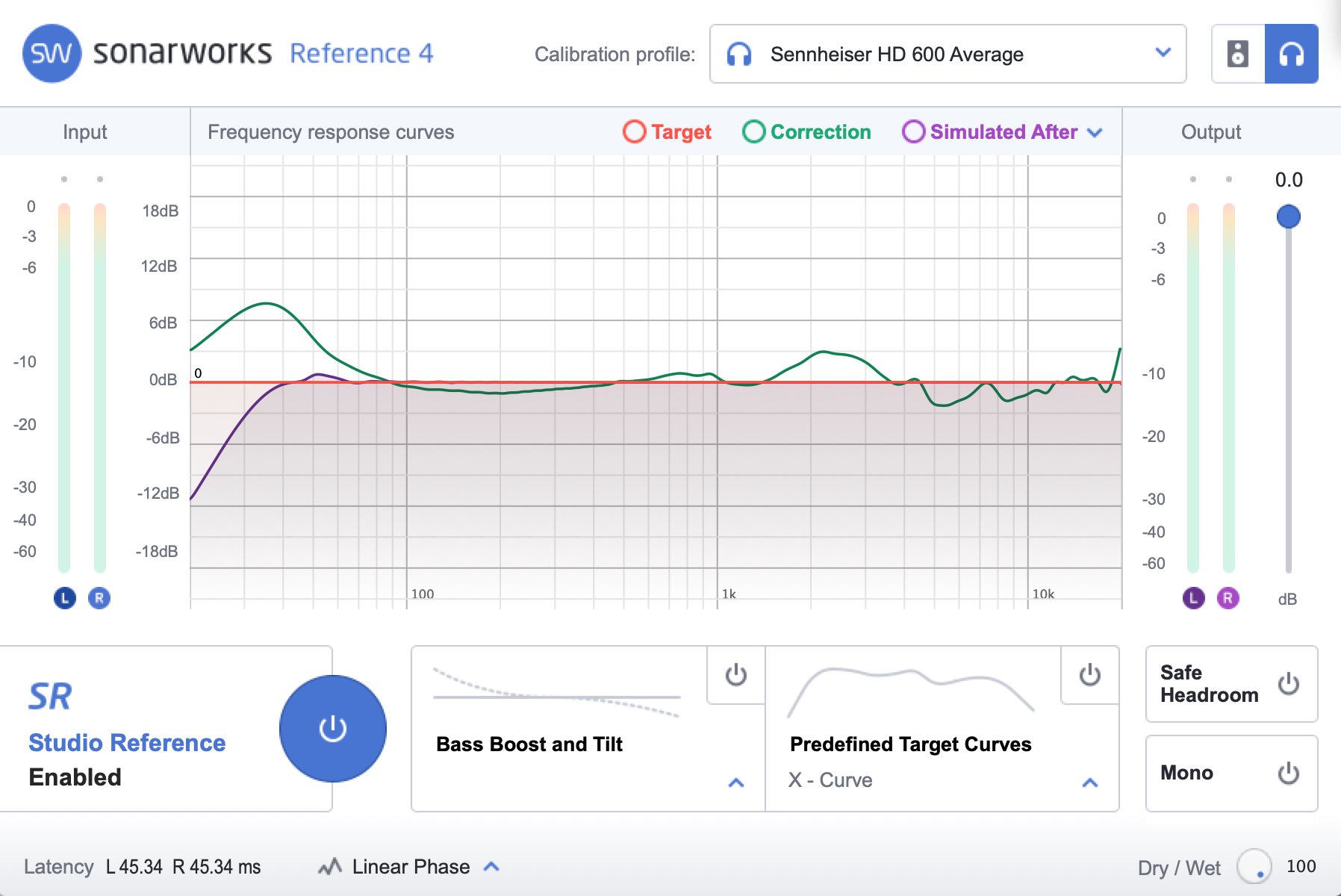
Task: Toggle the Target curve visibility
Action: click(634, 132)
